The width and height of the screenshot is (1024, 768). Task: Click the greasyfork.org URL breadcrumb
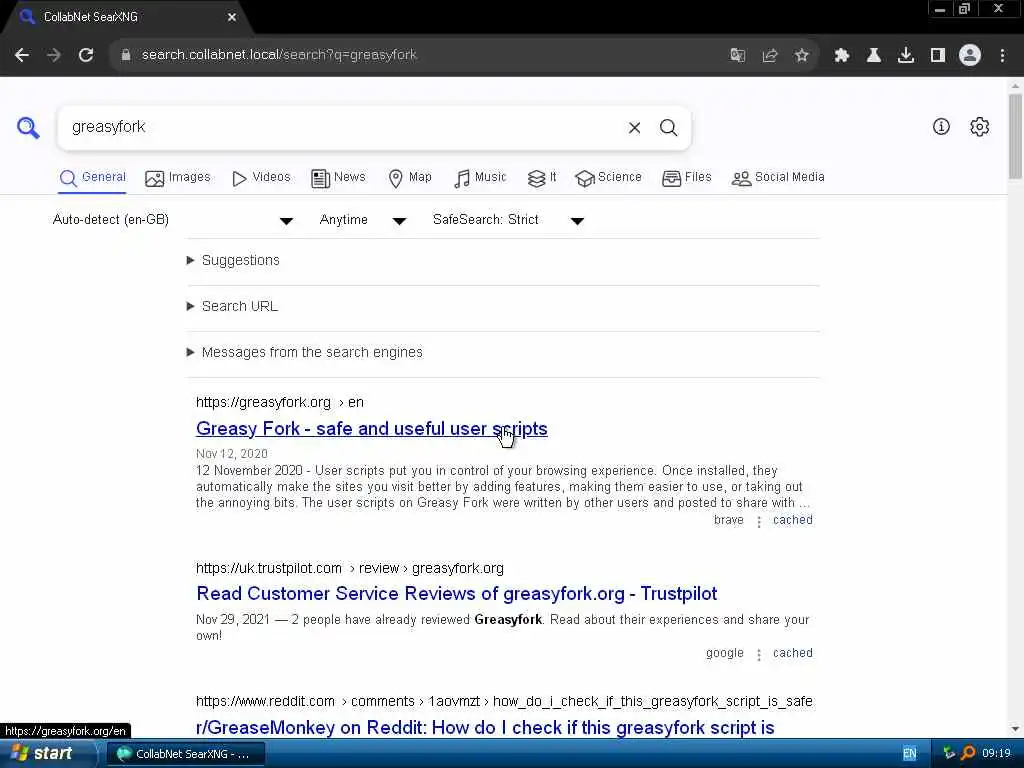click(280, 402)
